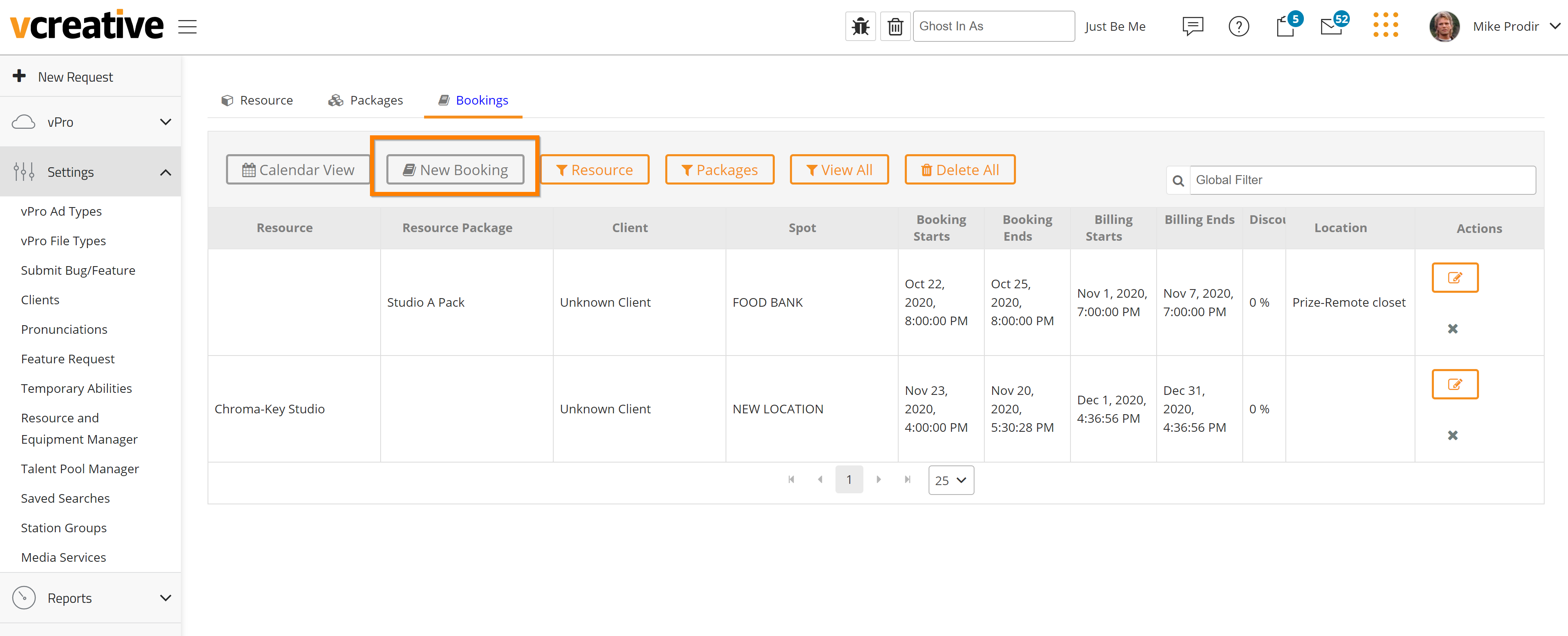The image size is (1568, 636).
Task: Open the orange apps grid icon
Action: pyautogui.click(x=1385, y=25)
